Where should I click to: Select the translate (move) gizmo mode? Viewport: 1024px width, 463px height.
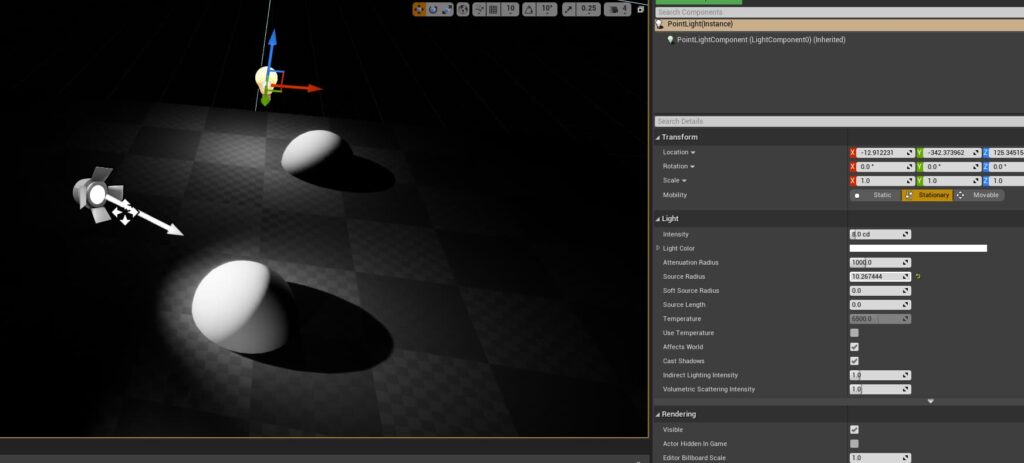point(419,9)
